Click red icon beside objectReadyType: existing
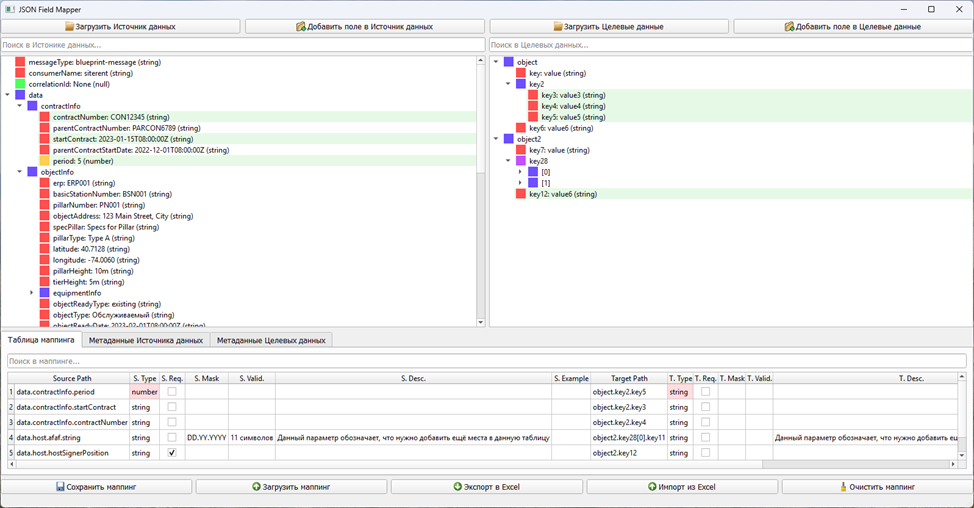This screenshot has width=974, height=508. [x=44, y=304]
